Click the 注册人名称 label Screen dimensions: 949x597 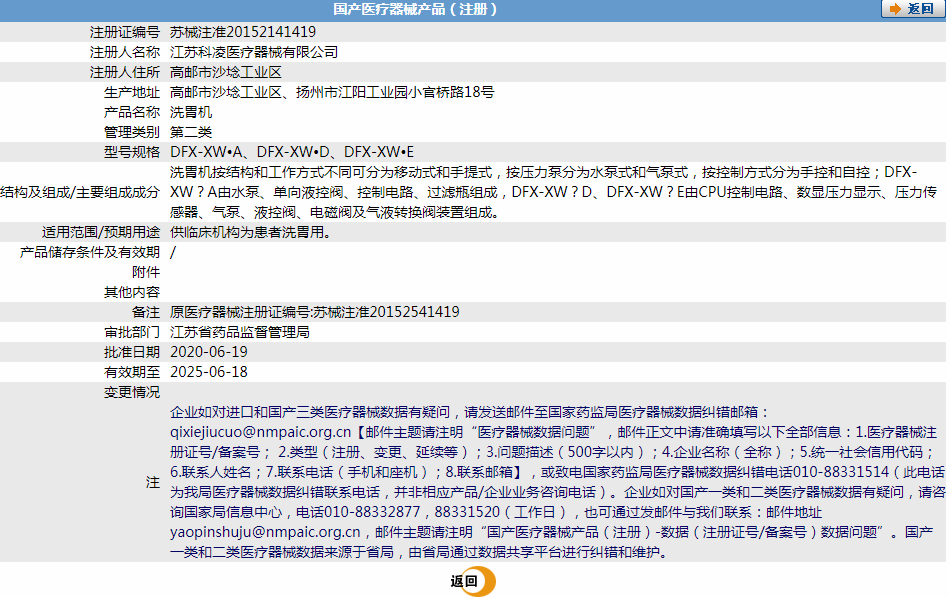tap(125, 52)
